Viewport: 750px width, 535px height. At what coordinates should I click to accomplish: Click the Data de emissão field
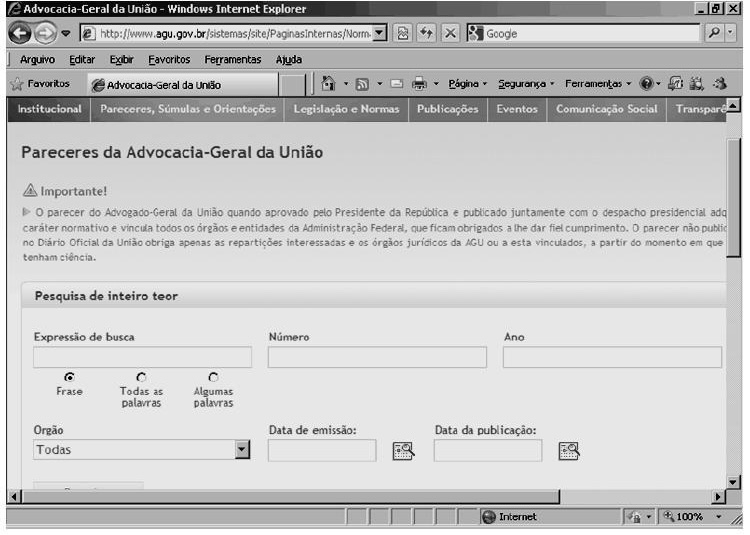pos(322,450)
